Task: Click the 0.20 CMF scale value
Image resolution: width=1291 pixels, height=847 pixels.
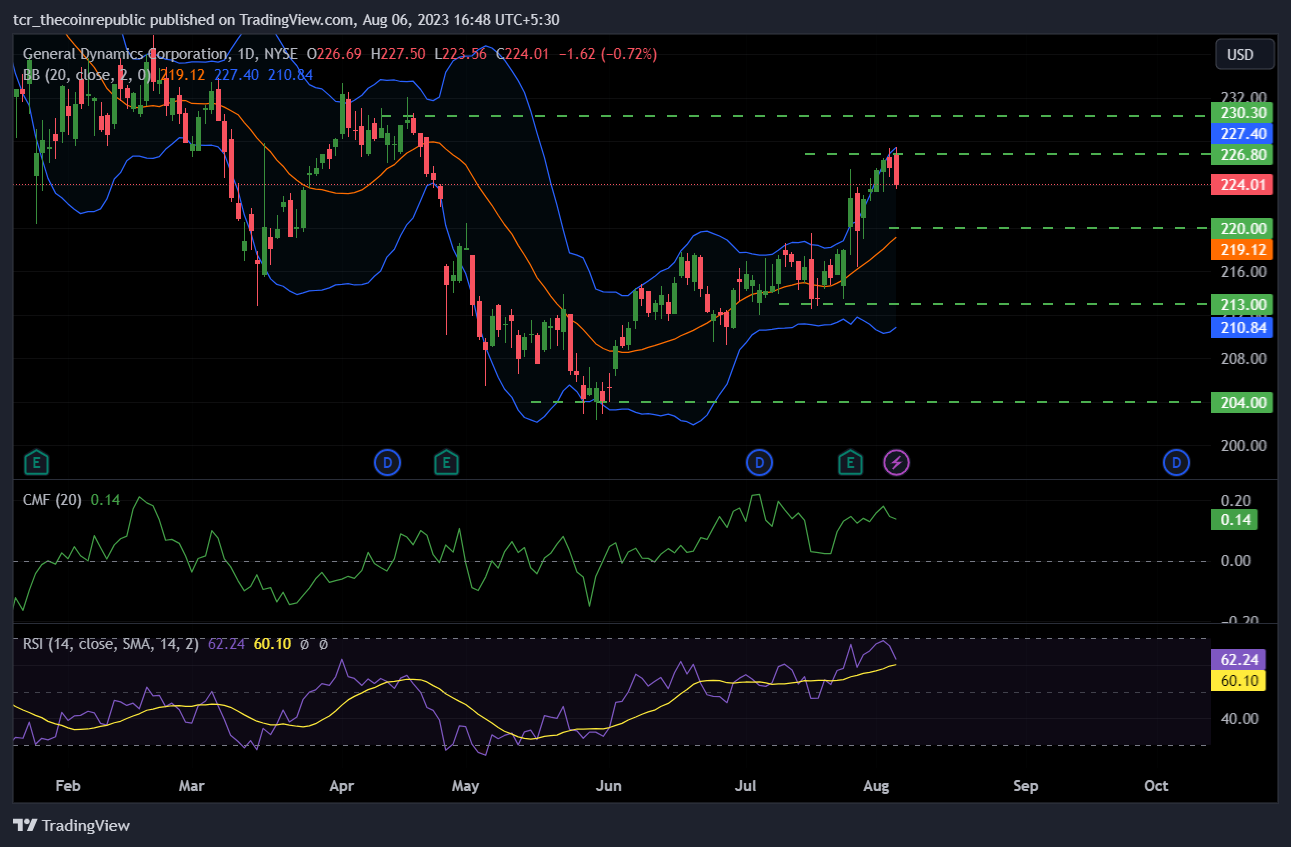Action: 1236,500
